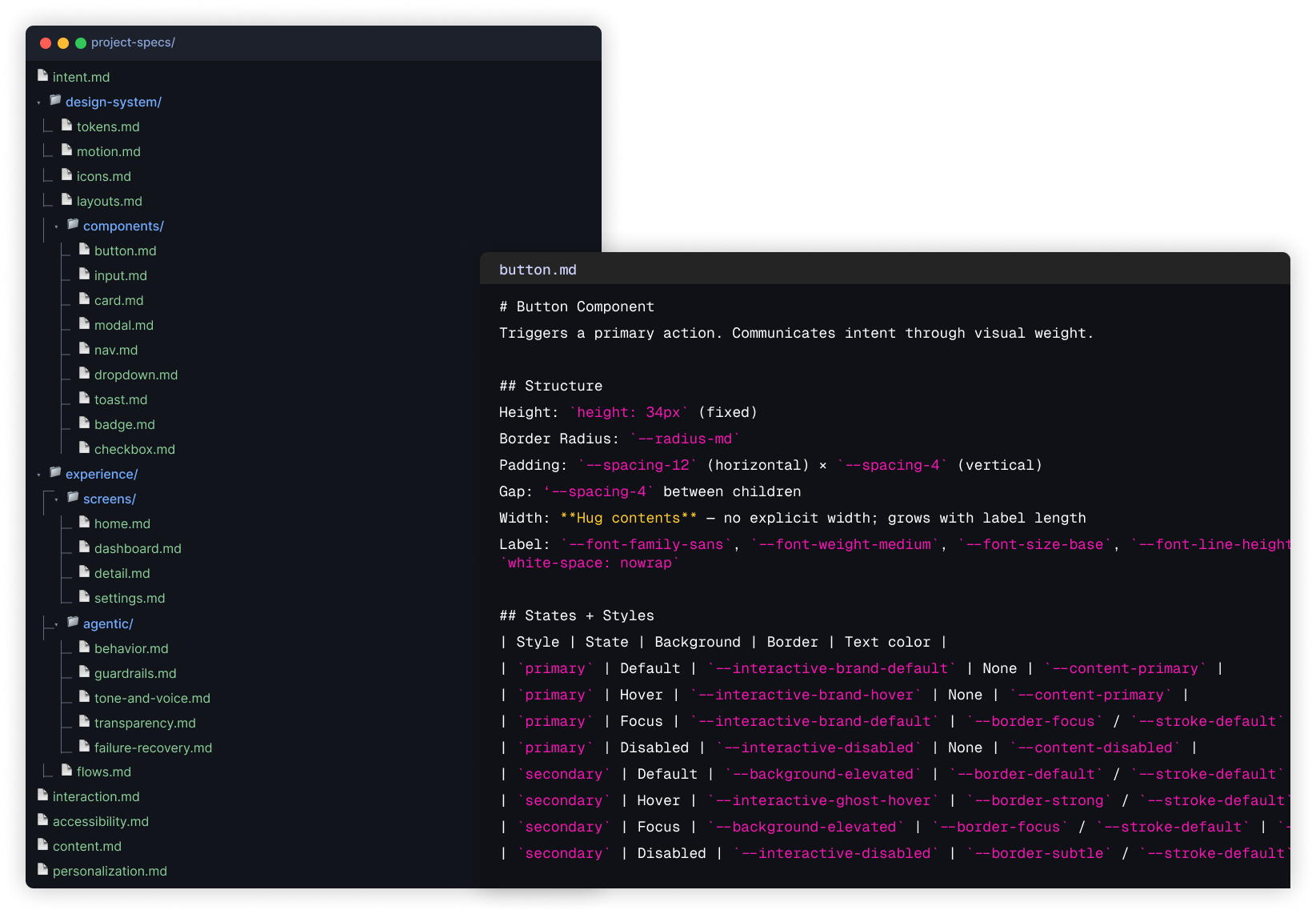The image size is (1316, 914).
Task: Click the '--radius-md' token
Action: [685, 439]
